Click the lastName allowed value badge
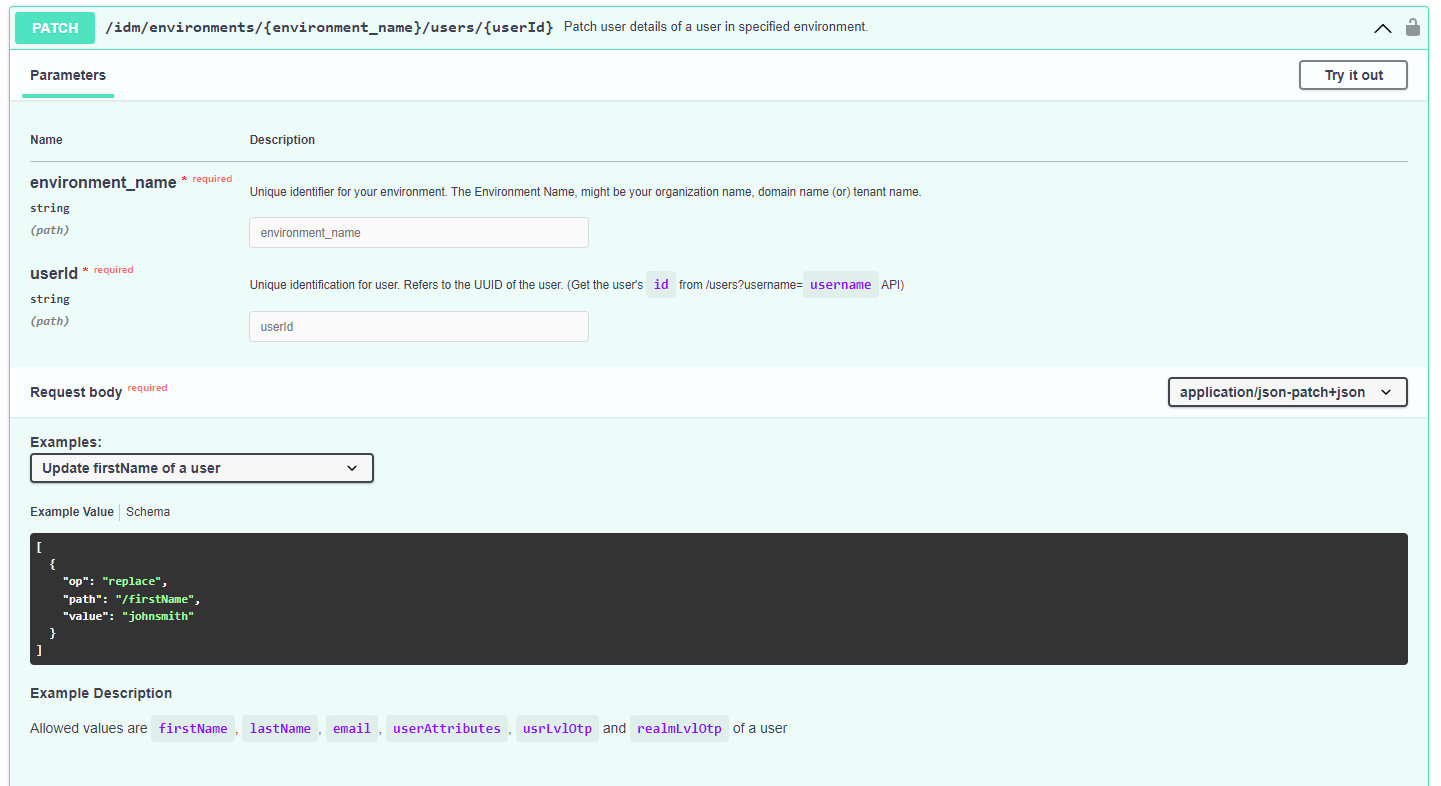The image size is (1441, 786). point(280,728)
